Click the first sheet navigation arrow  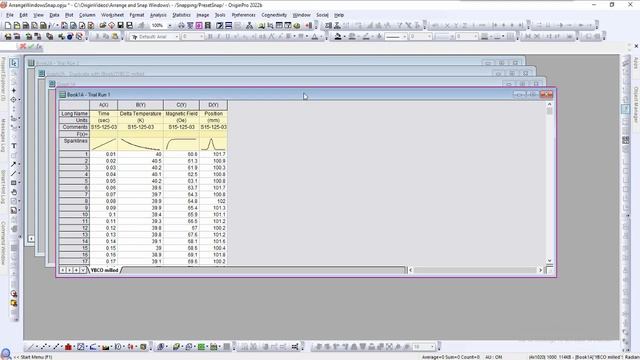(x=63, y=270)
